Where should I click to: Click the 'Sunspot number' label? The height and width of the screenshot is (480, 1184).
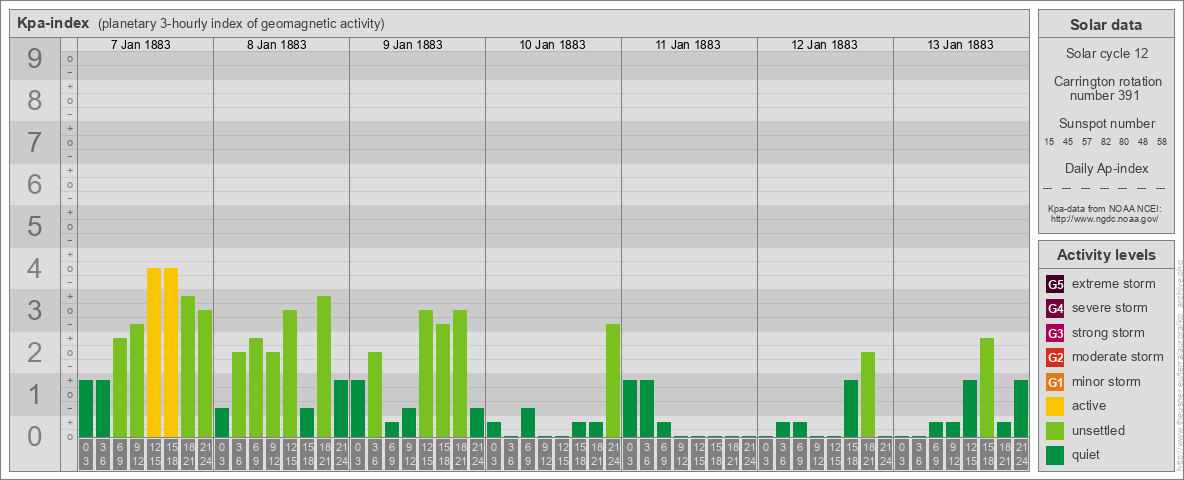click(x=1107, y=124)
